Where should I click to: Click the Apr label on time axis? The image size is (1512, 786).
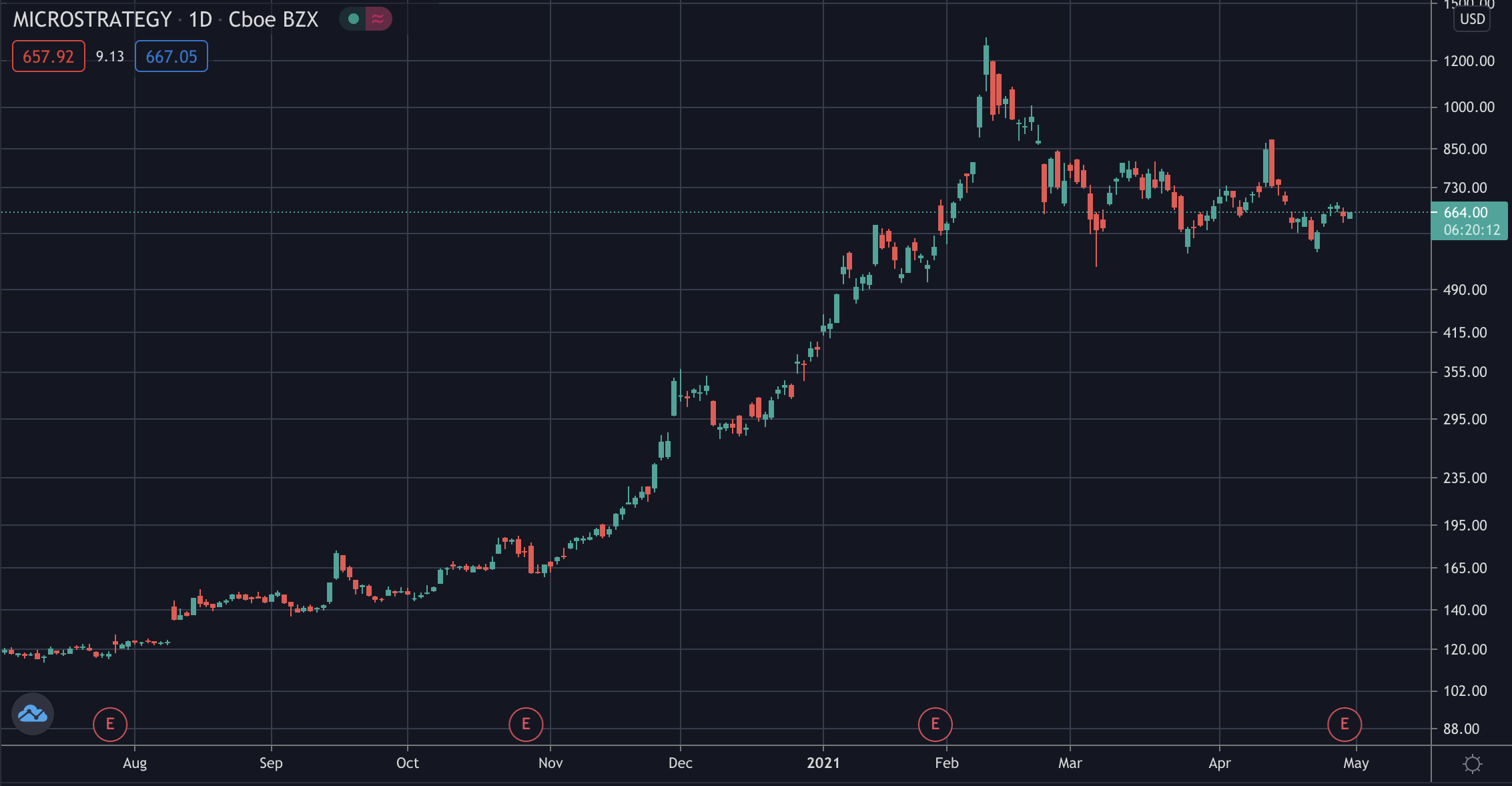[x=1220, y=763]
